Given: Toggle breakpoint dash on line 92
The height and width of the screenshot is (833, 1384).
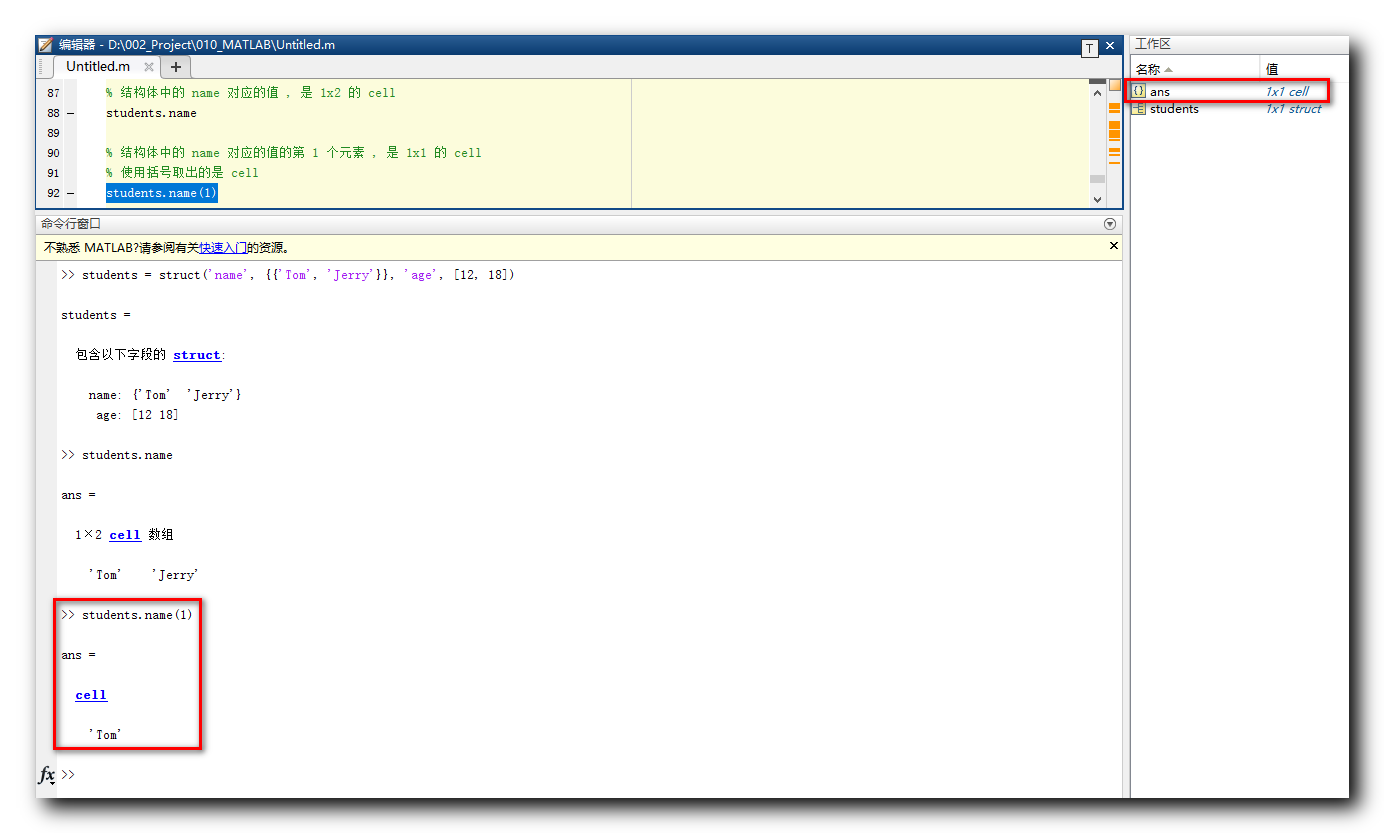Looking at the screenshot, I should coord(70,193).
